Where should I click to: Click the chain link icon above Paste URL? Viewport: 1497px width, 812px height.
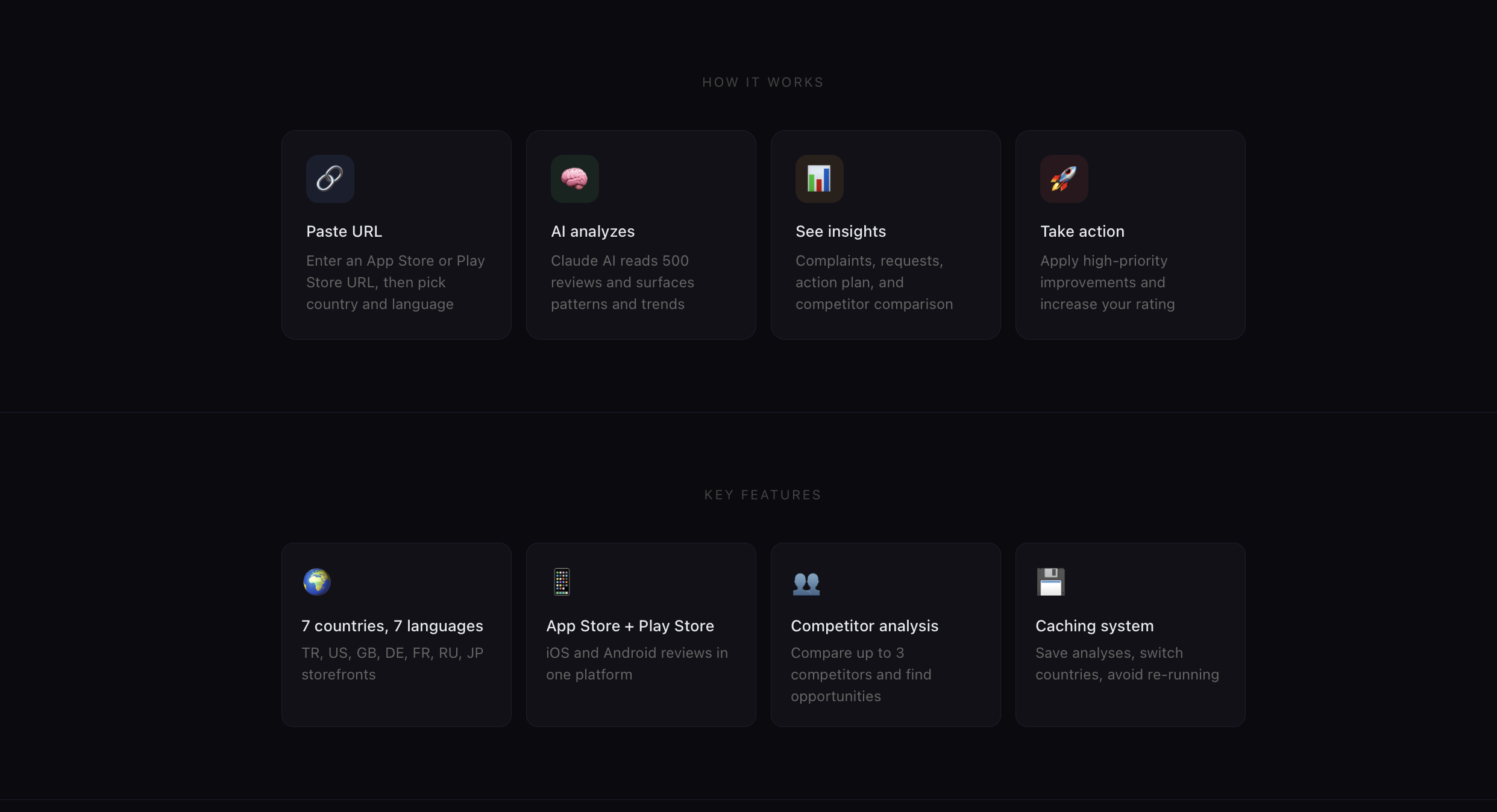click(x=330, y=178)
